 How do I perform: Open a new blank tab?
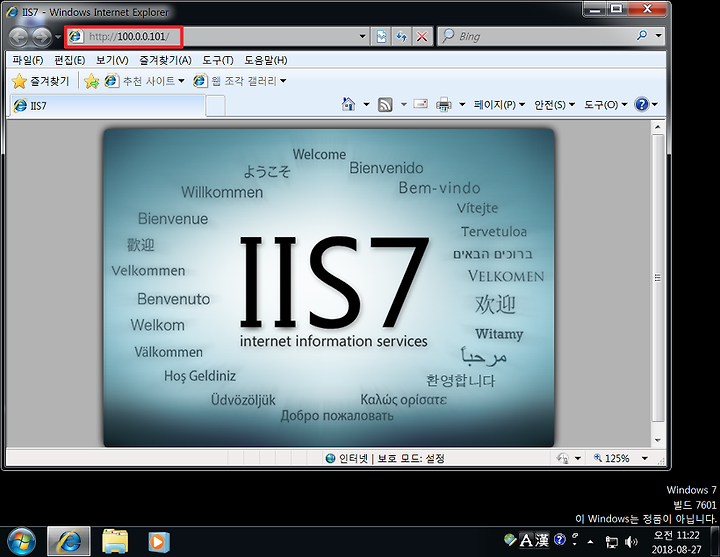[x=215, y=106]
